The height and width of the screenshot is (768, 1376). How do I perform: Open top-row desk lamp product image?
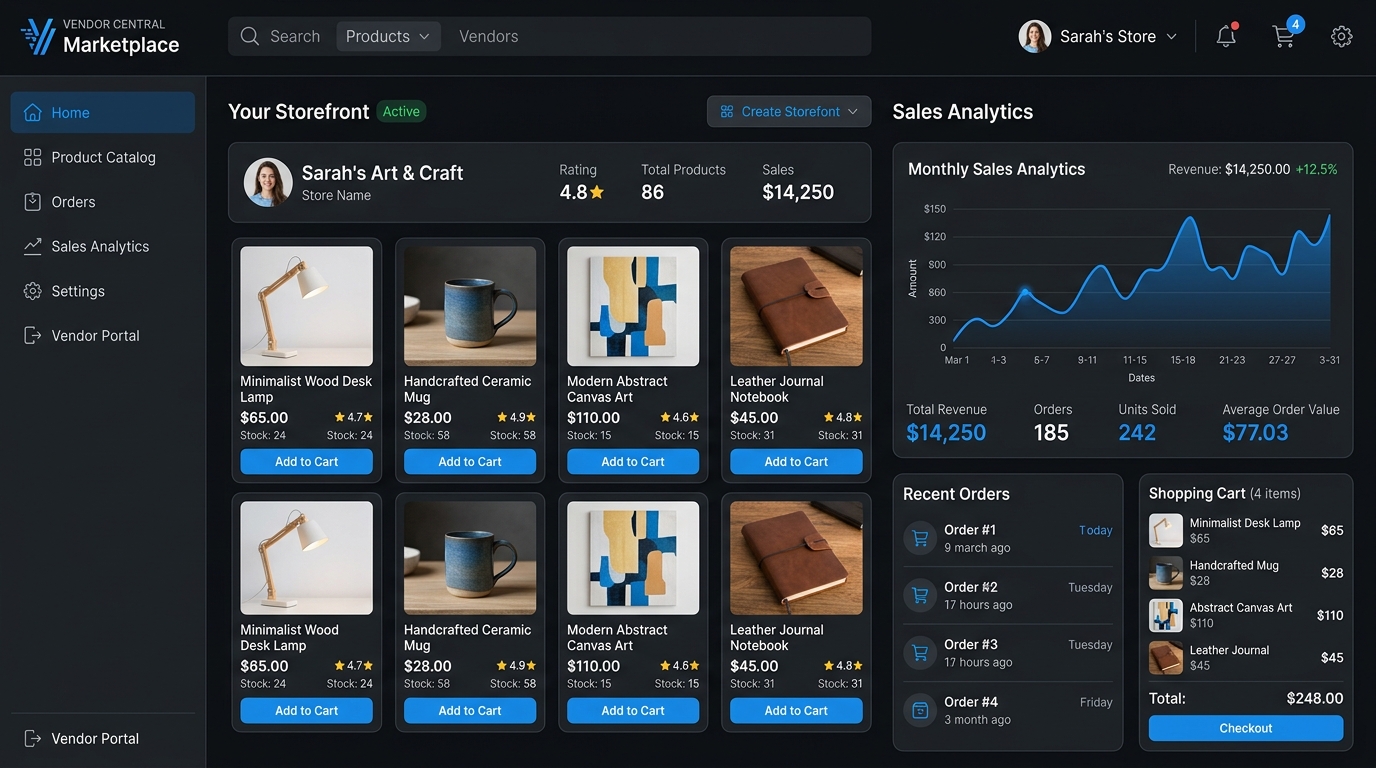307,306
